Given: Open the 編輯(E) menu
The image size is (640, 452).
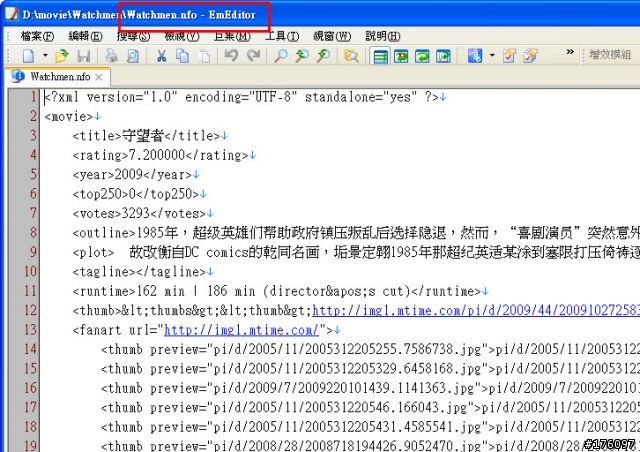Looking at the screenshot, I should tap(85, 36).
